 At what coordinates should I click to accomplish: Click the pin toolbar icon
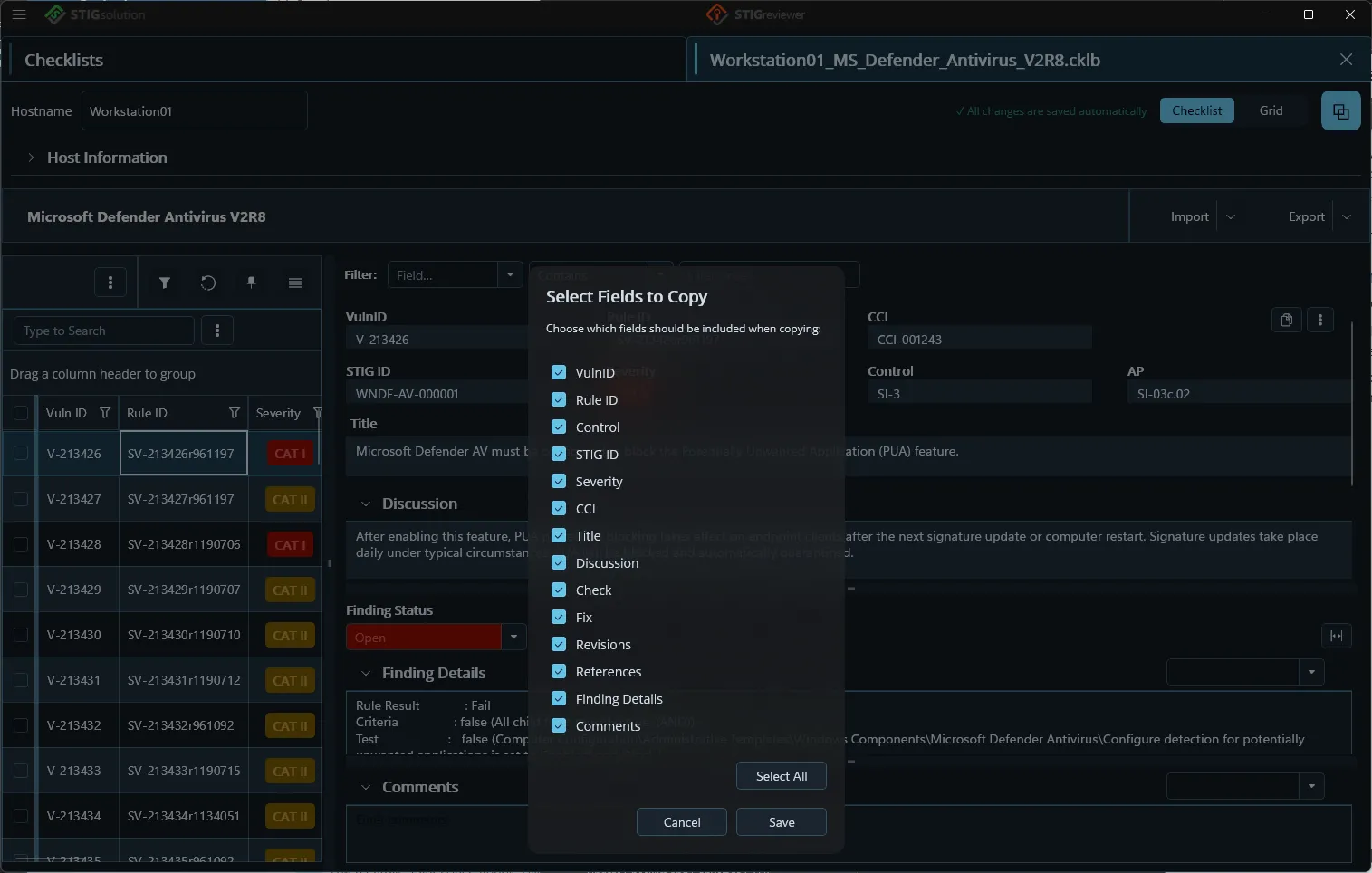pyautogui.click(x=252, y=283)
